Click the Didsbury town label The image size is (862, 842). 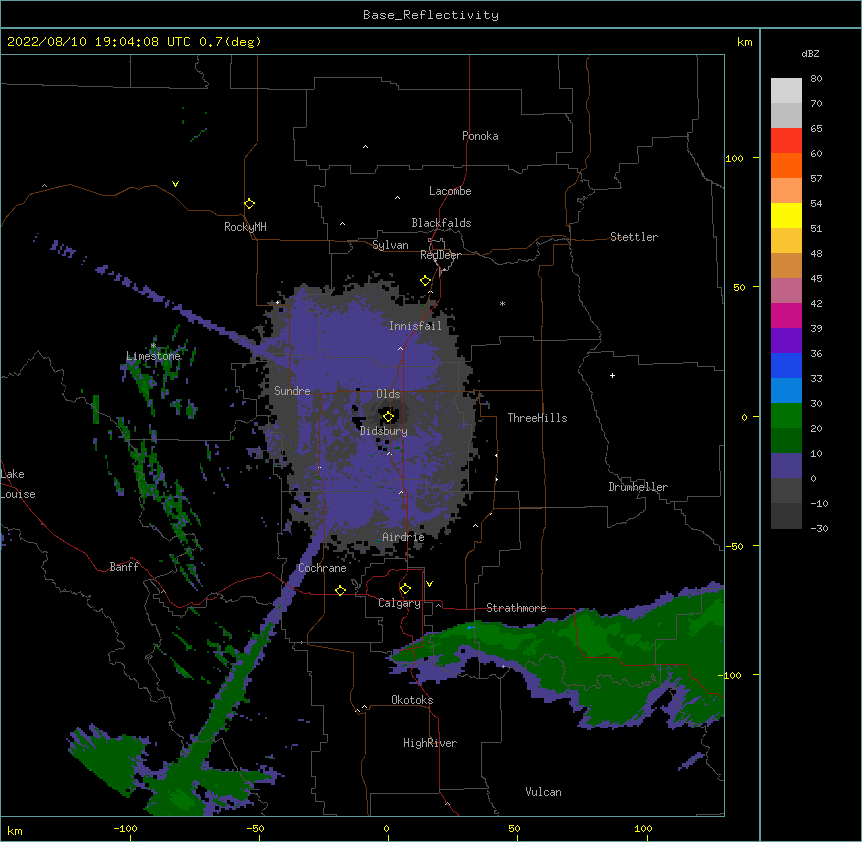pos(384,431)
